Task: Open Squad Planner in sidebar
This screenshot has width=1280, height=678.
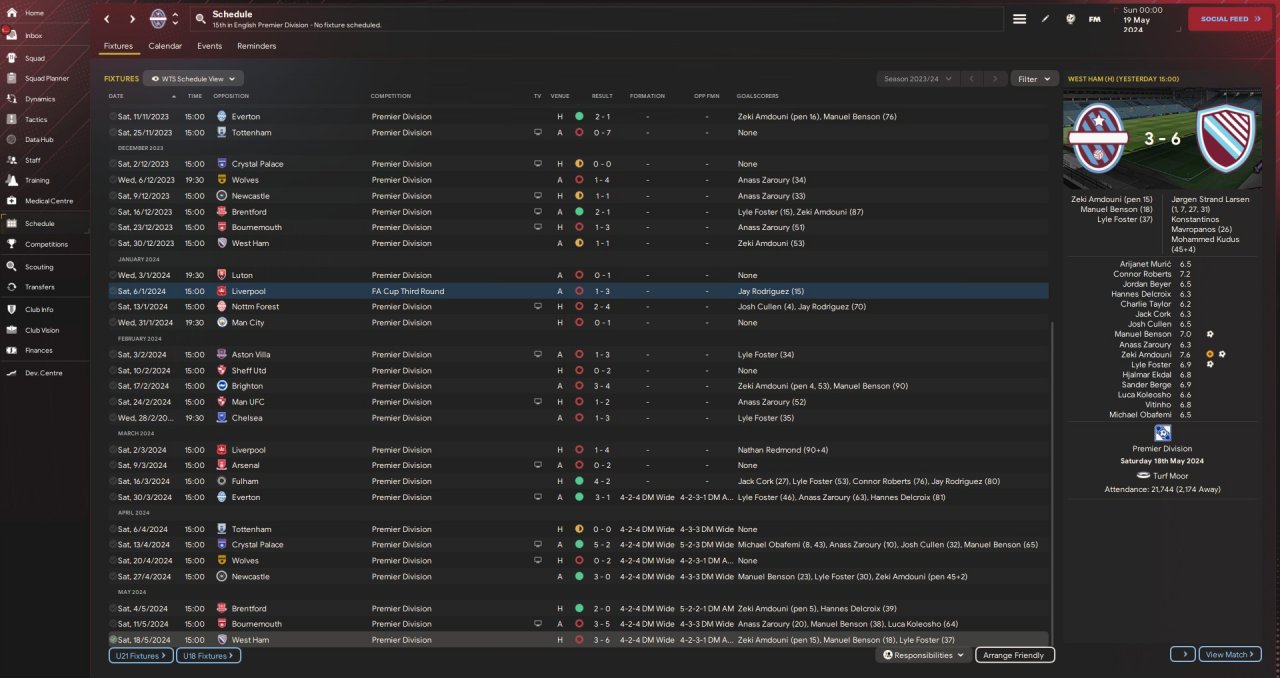Action: (x=44, y=78)
